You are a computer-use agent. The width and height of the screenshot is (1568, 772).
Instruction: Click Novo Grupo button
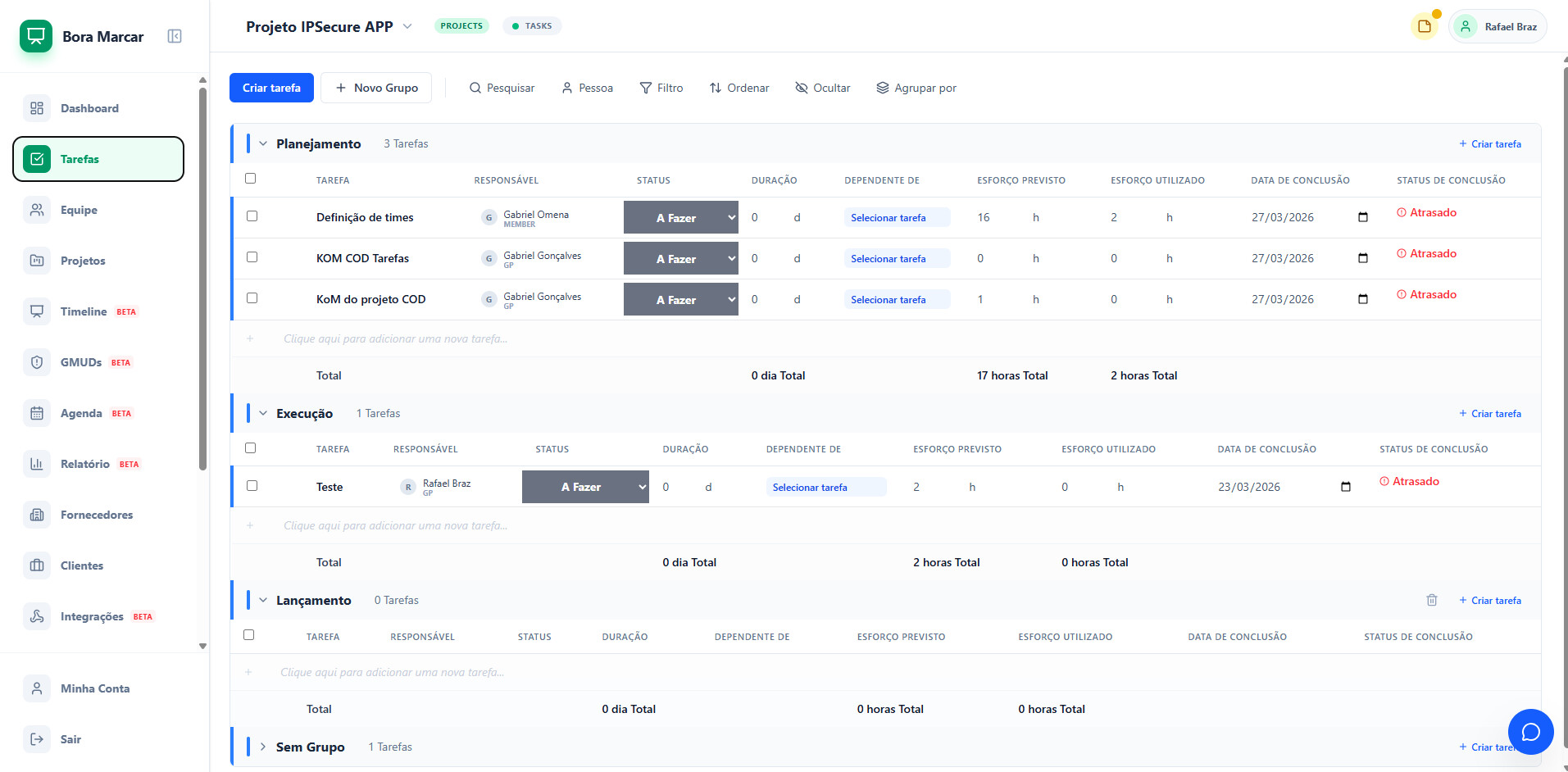coord(376,88)
